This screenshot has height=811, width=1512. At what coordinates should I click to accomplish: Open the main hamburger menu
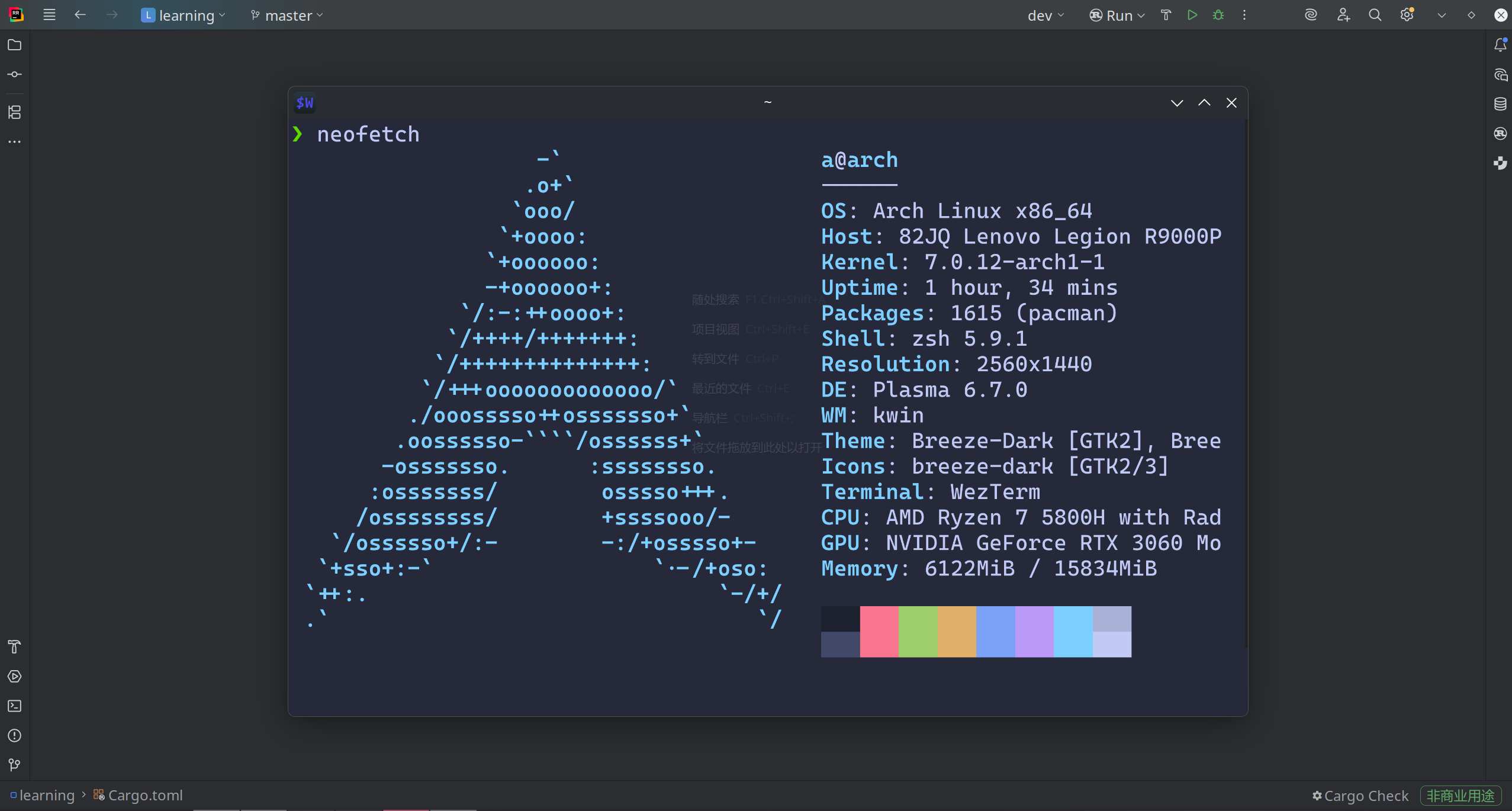point(49,15)
